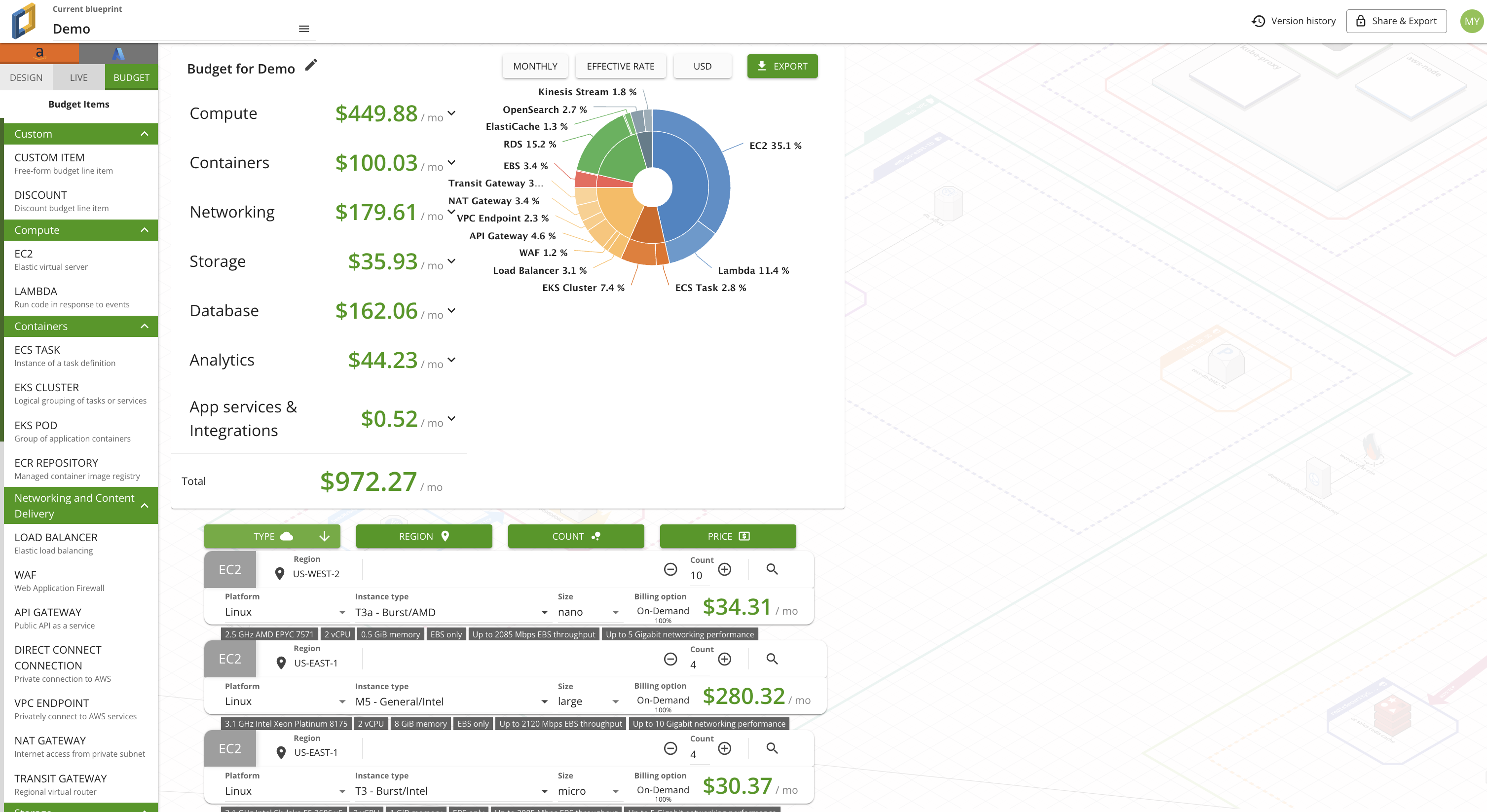Click the pencil icon to edit budget name
Screen dimensions: 1487x812
click(x=311, y=65)
